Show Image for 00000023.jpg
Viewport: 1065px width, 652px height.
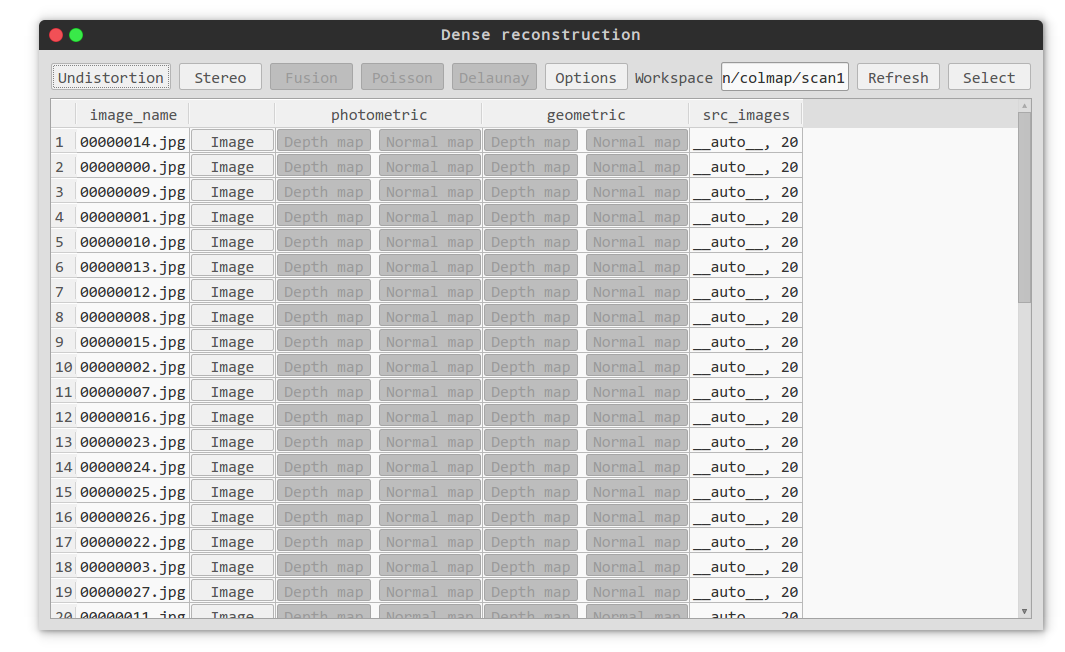pos(232,441)
